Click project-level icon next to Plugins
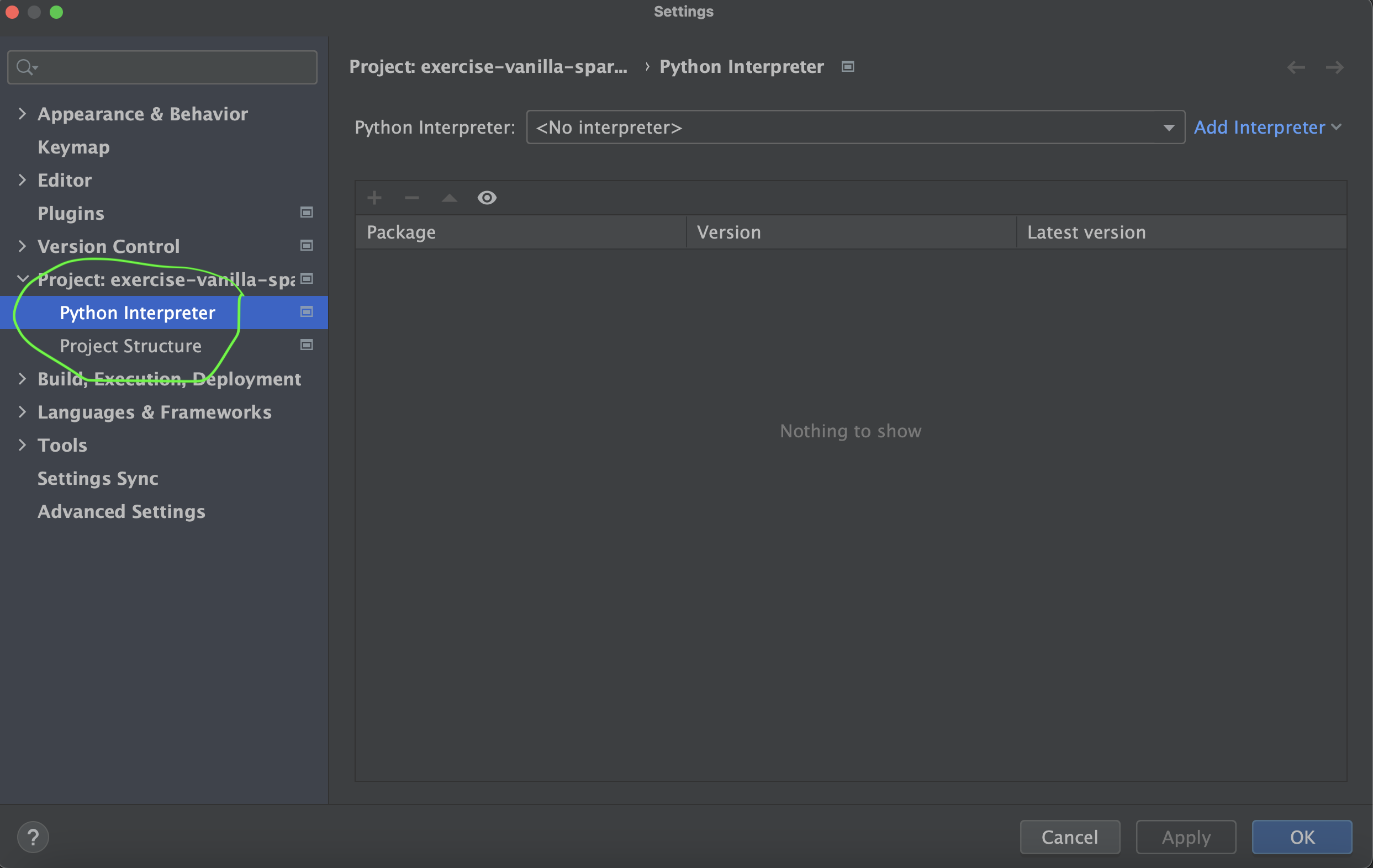This screenshot has width=1373, height=868. point(306,213)
